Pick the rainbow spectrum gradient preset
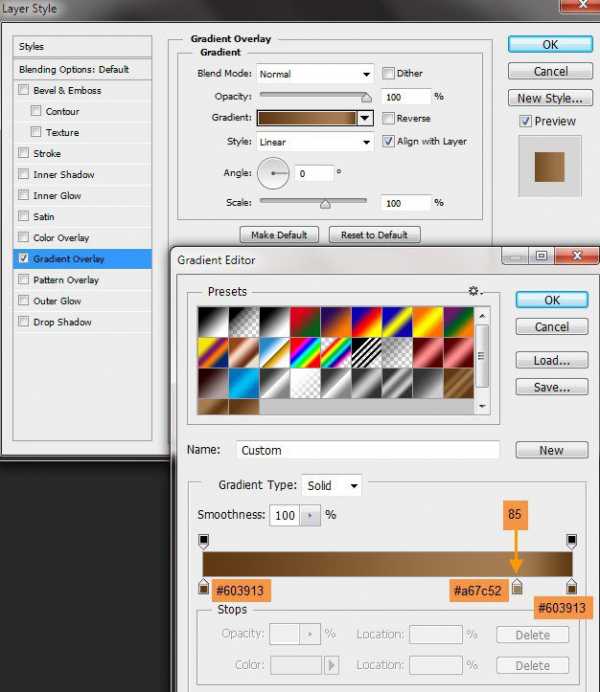The width and height of the screenshot is (600, 692). [x=305, y=353]
